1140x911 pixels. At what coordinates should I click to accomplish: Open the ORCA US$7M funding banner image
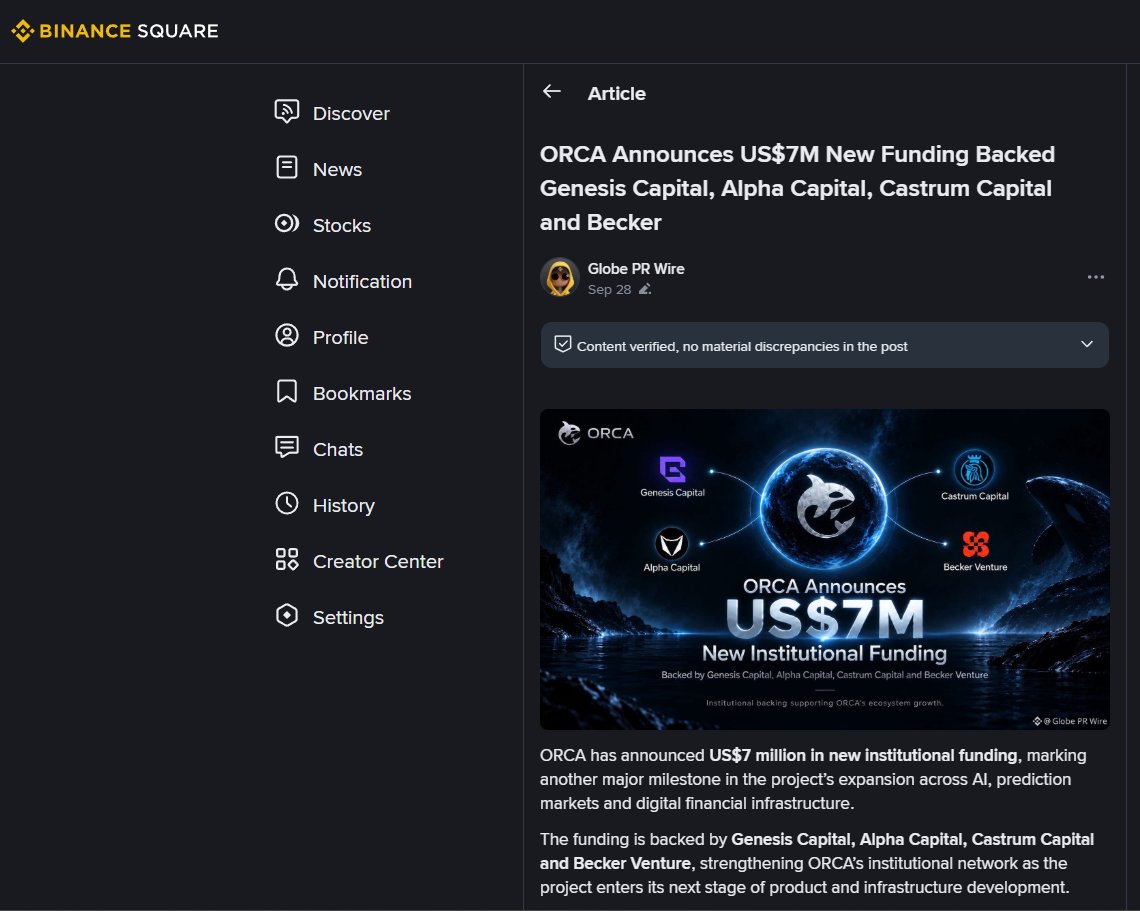coord(824,569)
